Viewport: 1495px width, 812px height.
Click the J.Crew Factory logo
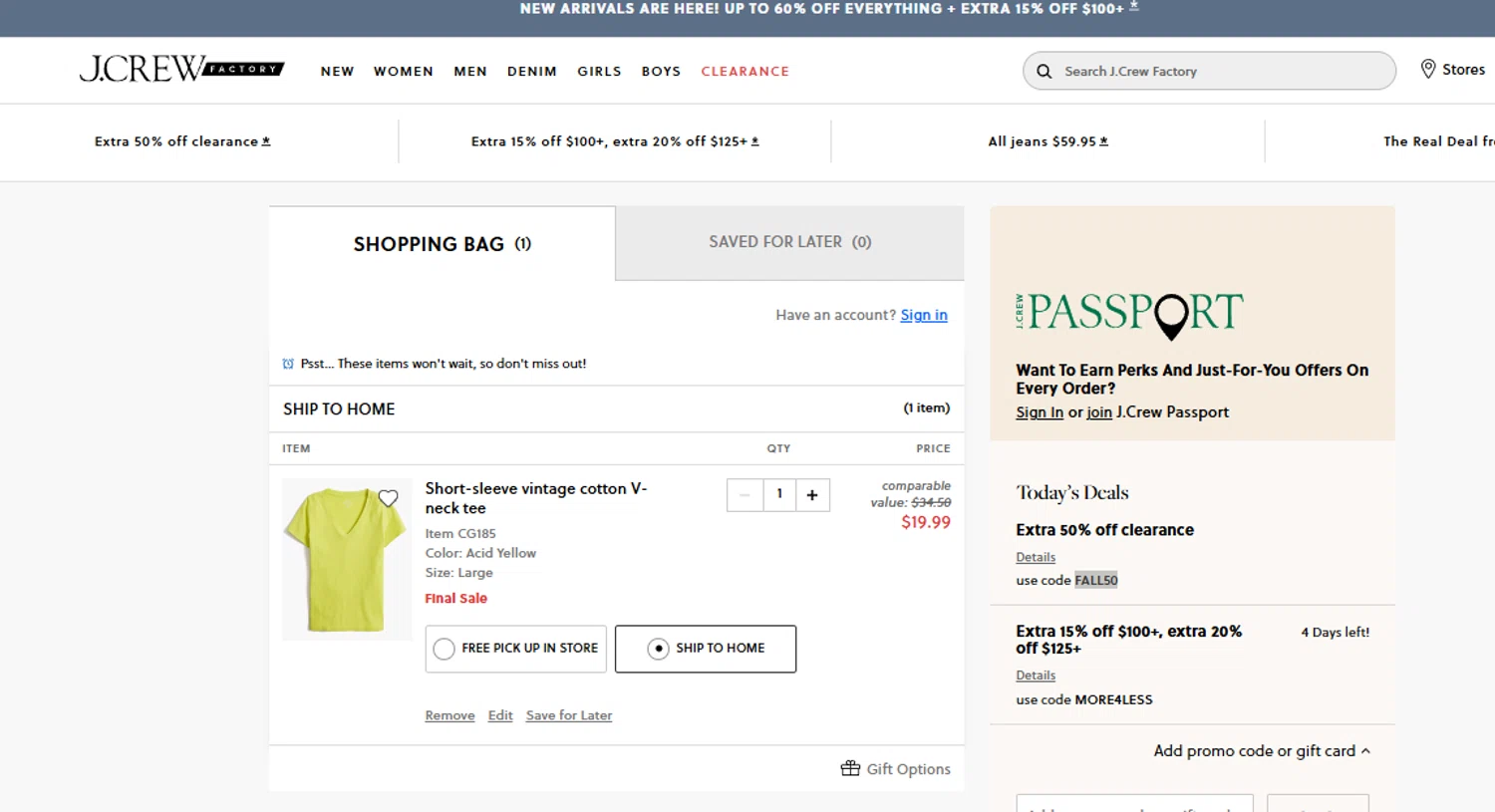coord(181,69)
